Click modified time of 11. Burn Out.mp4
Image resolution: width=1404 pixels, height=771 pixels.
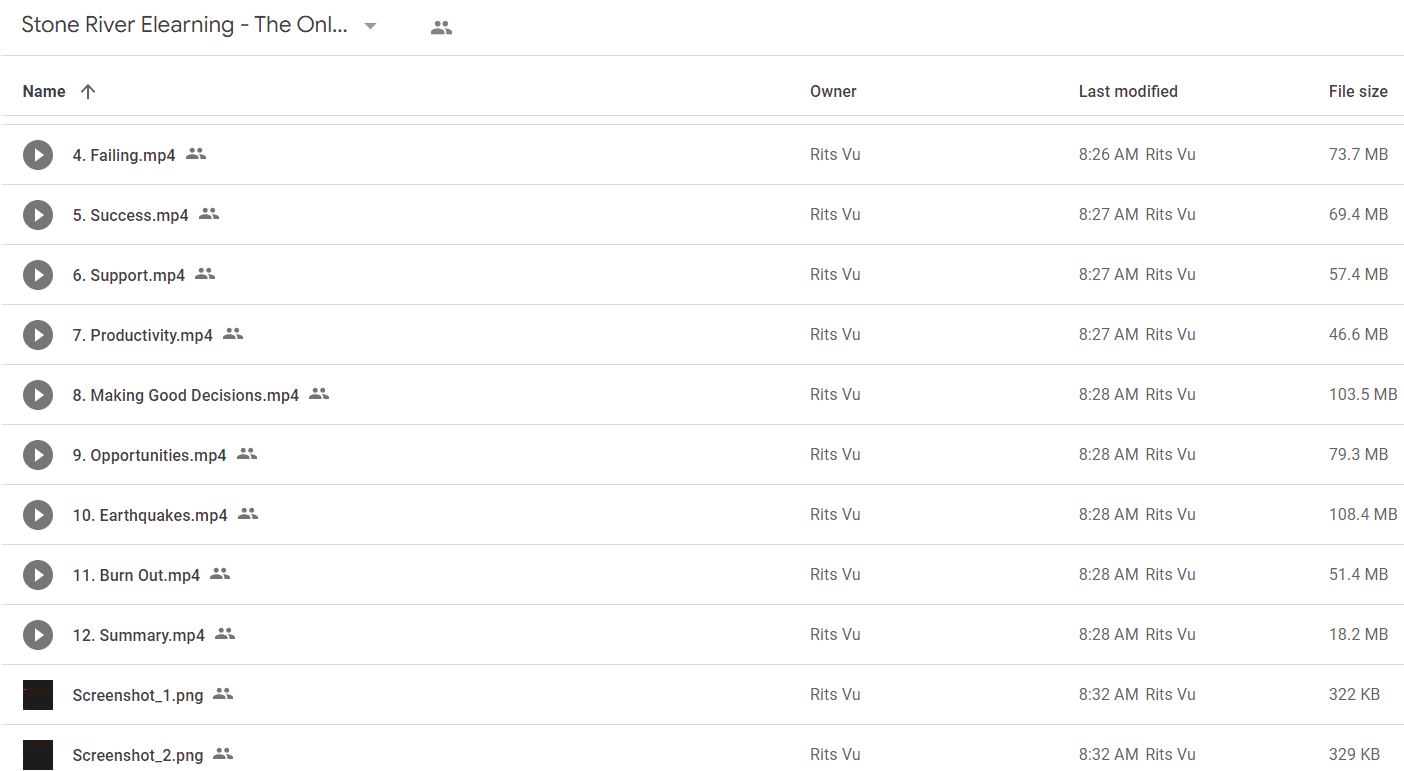tap(1108, 575)
